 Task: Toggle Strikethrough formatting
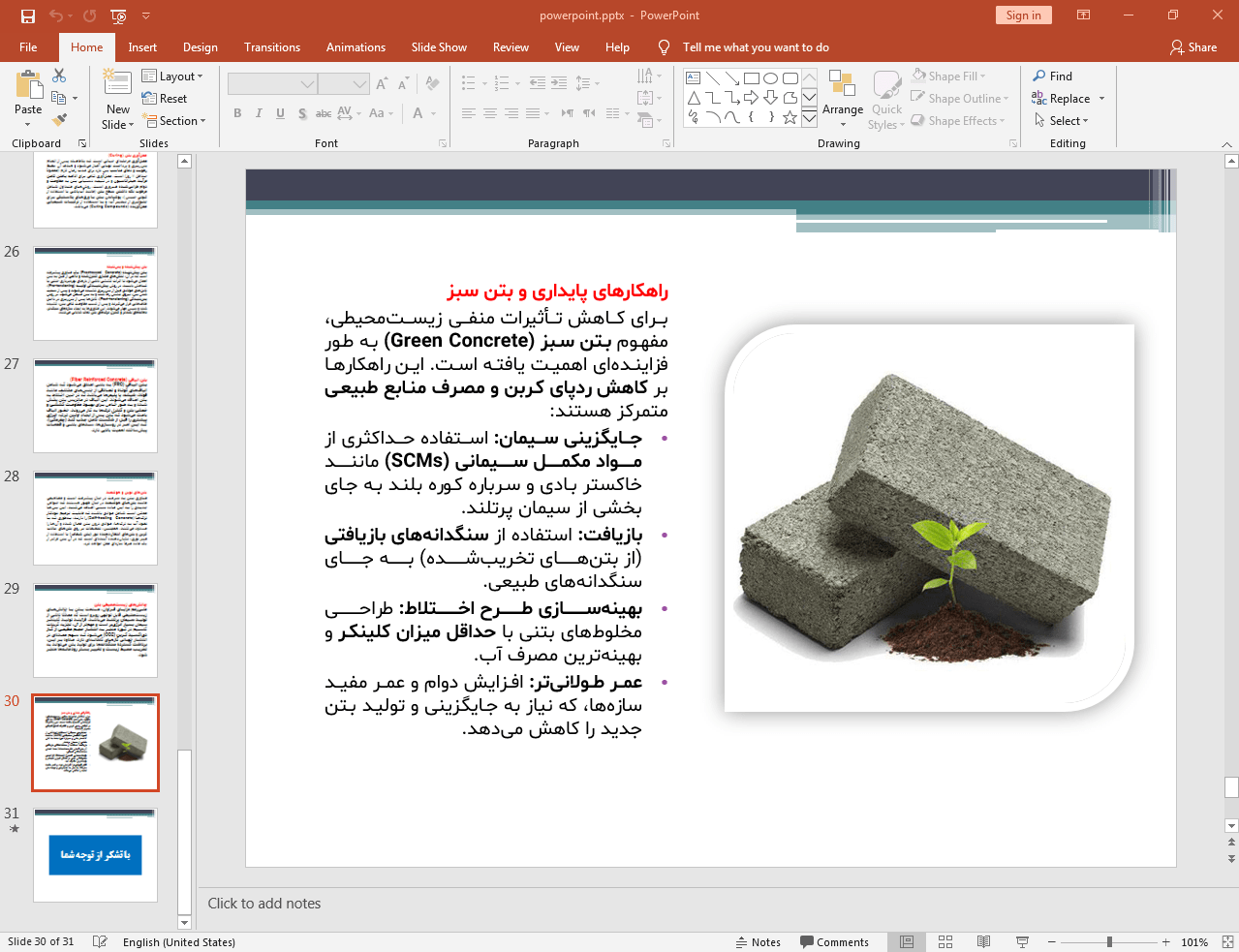[324, 113]
